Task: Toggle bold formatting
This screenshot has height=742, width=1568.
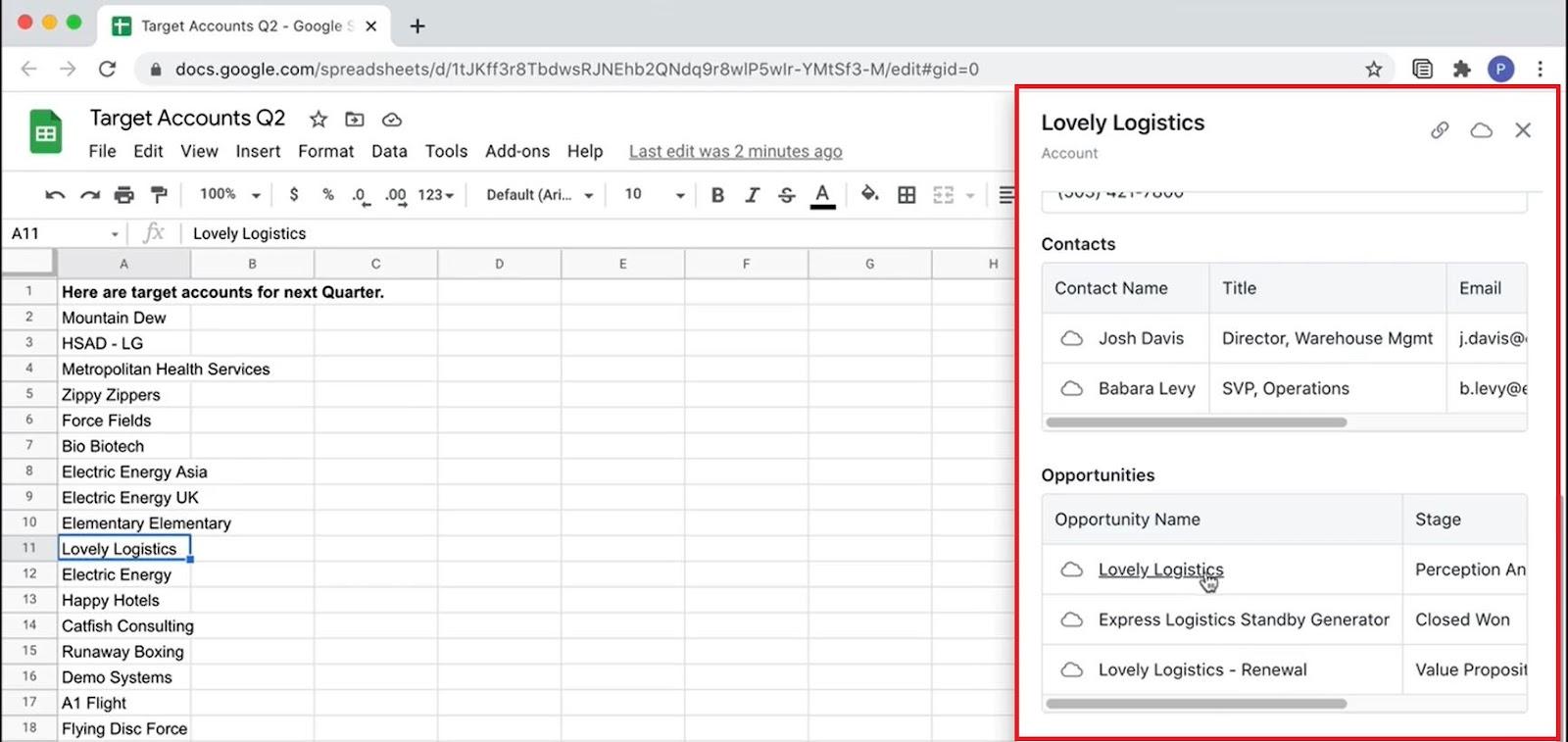Action: click(x=717, y=195)
